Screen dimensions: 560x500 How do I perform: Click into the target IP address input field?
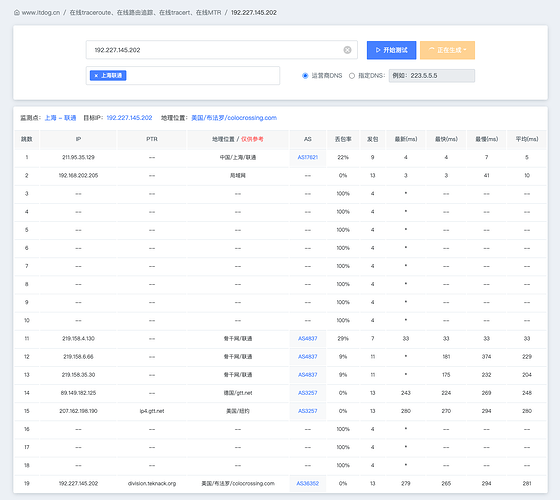tap(221, 50)
